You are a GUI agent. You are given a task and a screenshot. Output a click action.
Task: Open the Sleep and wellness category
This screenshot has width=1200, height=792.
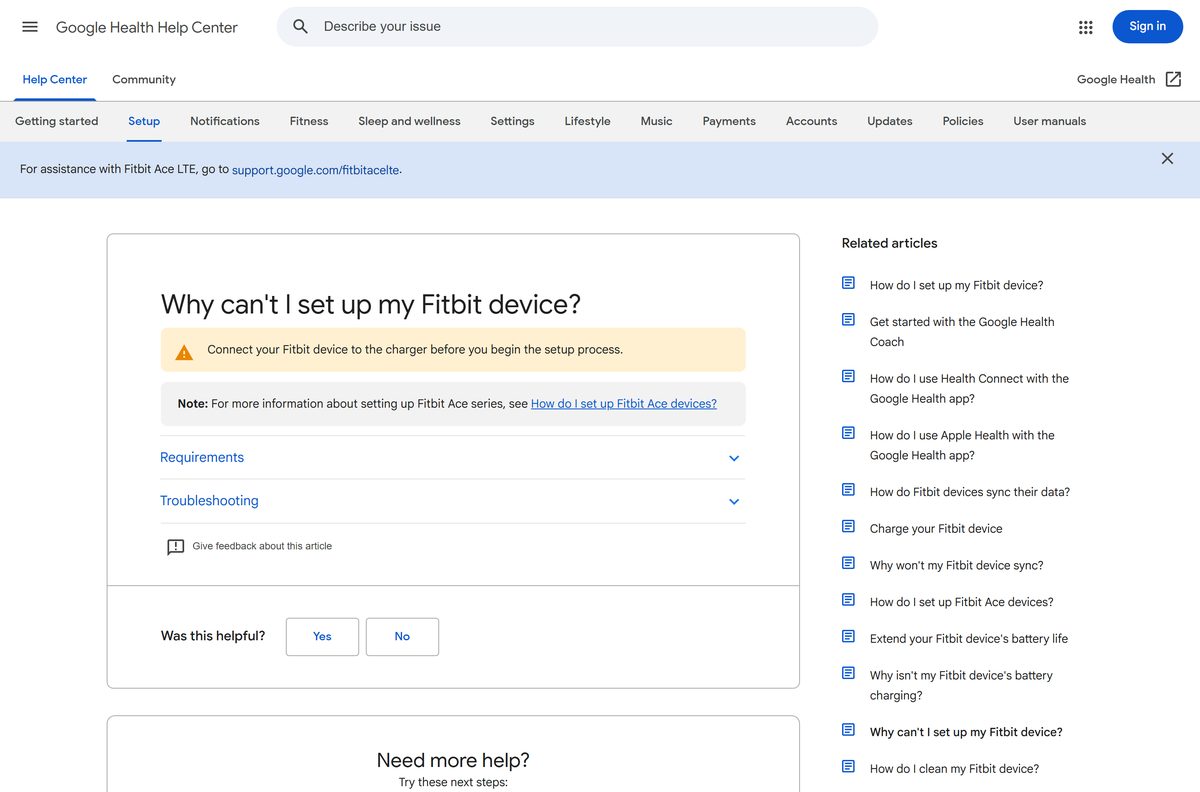(x=409, y=121)
